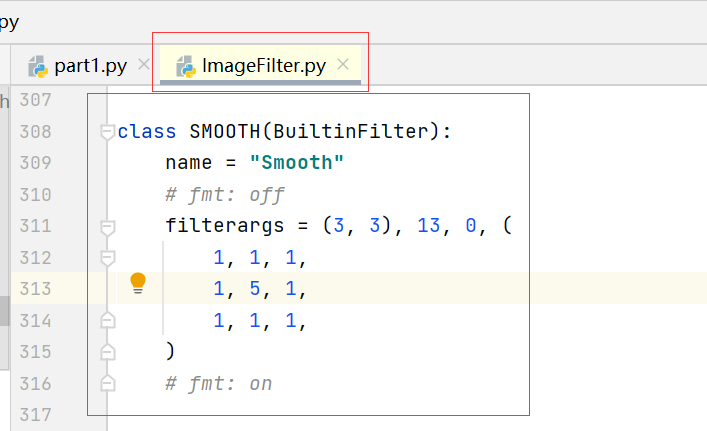Screen dimensions: 707x431
Task: Click line number 317 in the gutter
Action: (36, 415)
